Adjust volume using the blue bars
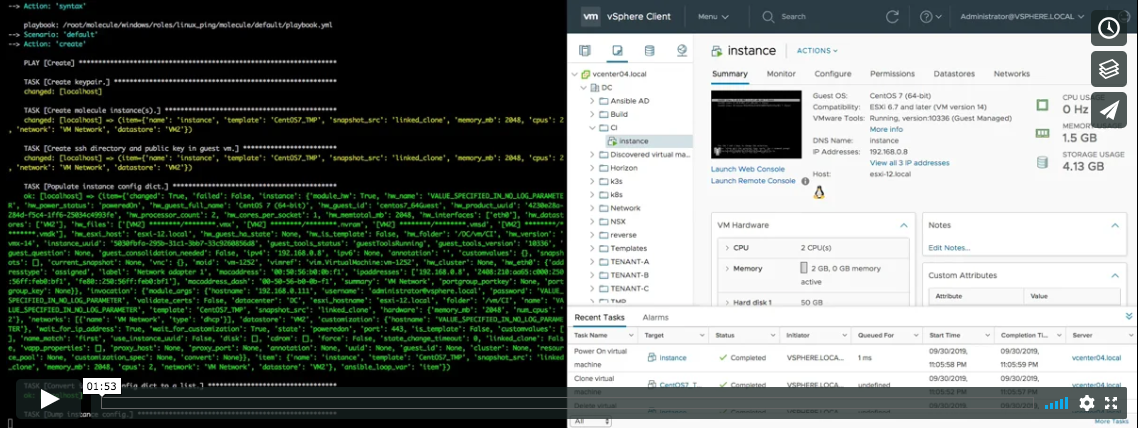 tap(1056, 403)
